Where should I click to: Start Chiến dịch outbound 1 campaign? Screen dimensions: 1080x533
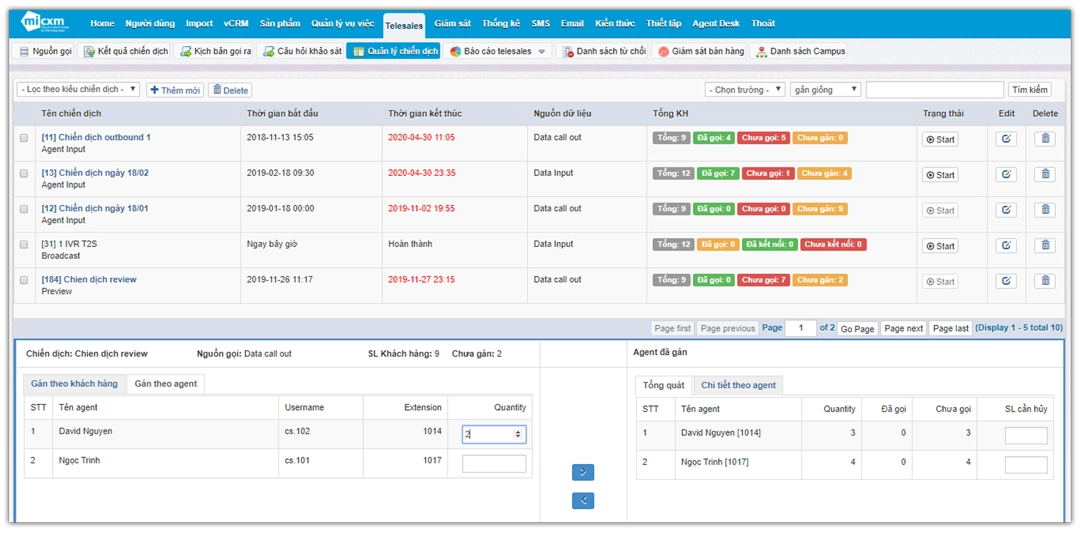(x=940, y=140)
